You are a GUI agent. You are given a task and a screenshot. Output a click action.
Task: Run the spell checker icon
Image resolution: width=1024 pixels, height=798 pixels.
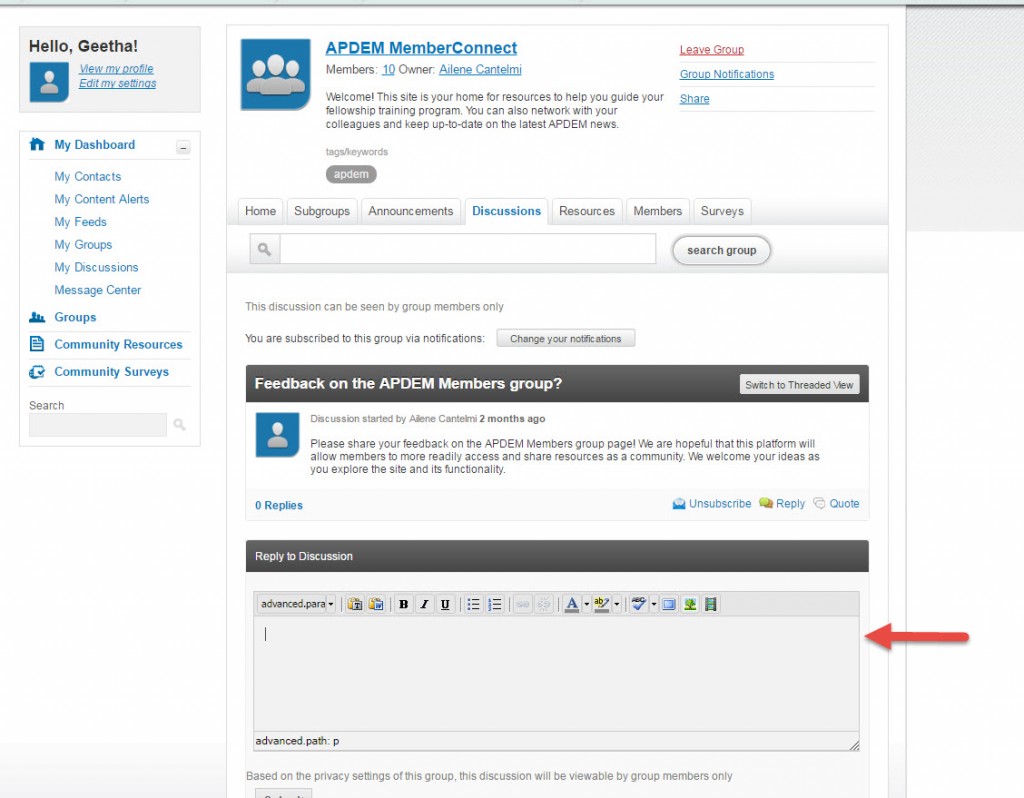click(639, 604)
